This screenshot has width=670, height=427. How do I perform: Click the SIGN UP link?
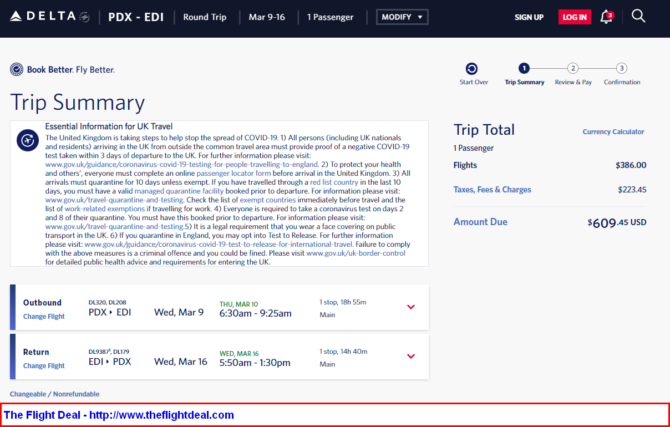[x=529, y=17]
